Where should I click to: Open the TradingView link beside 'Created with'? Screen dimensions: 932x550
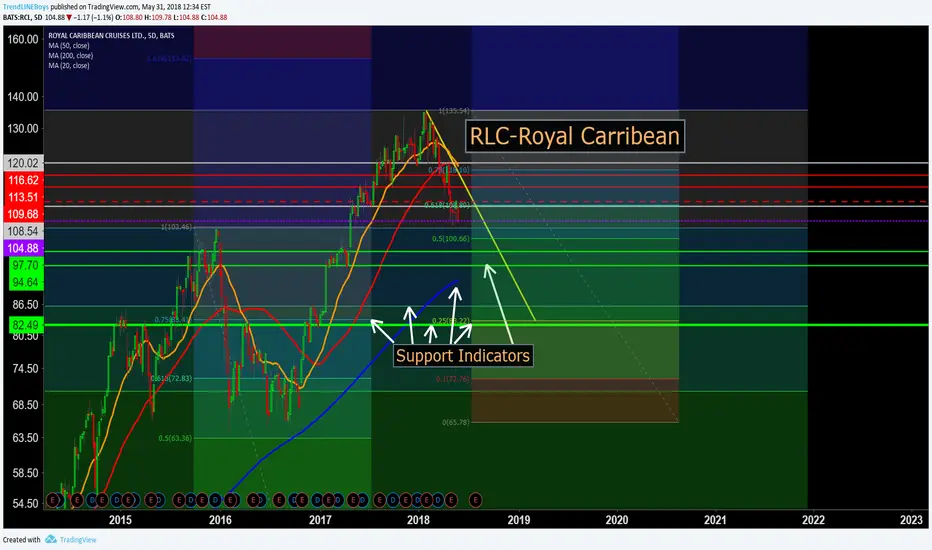(78, 540)
